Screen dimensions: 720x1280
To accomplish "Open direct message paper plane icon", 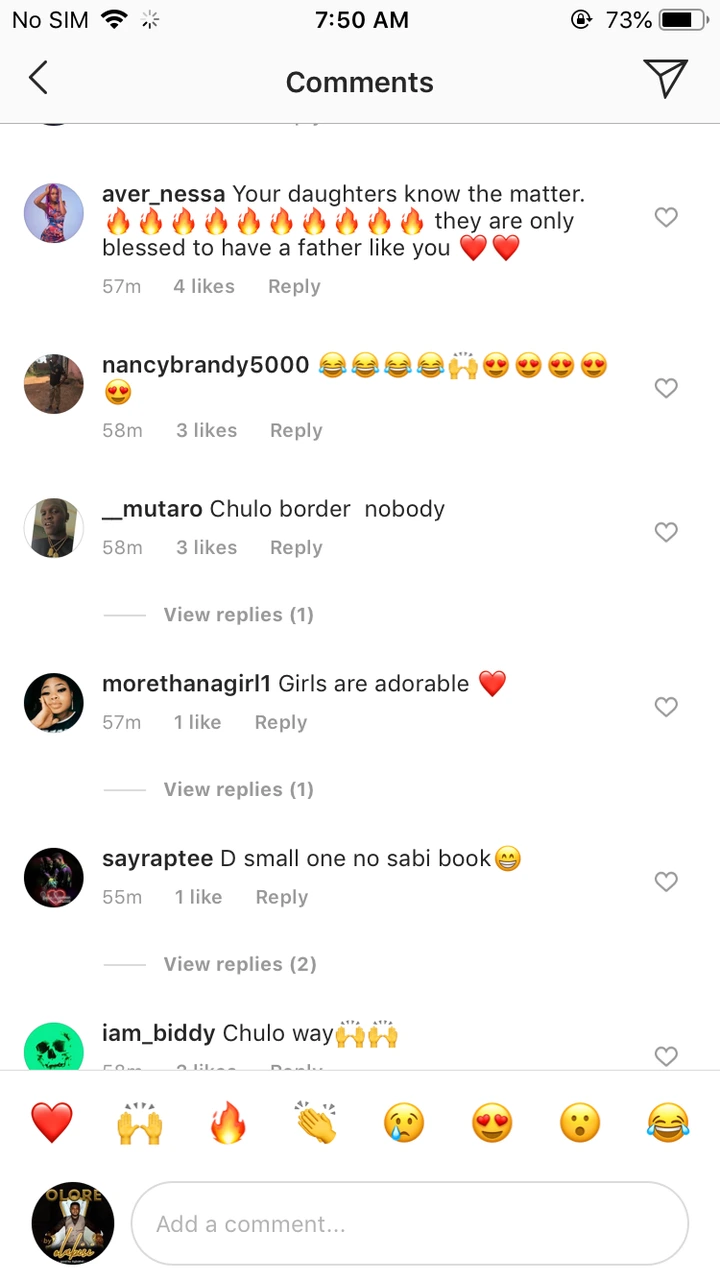I will [665, 79].
